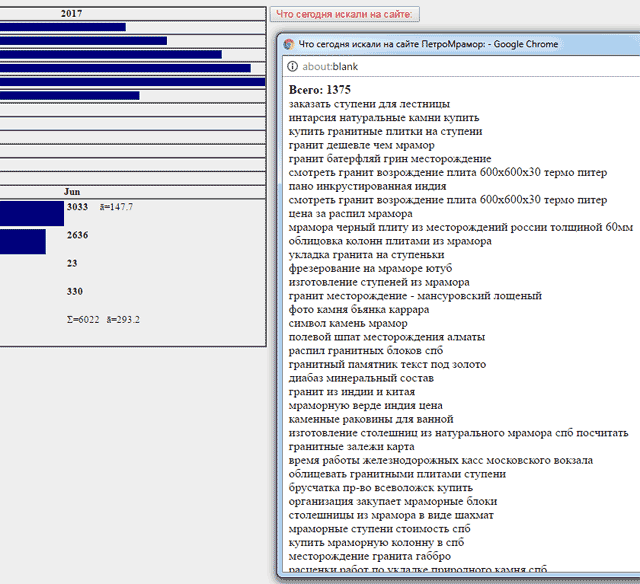Click 'гранитный памятник текст под золото' line
The height and width of the screenshot is (584, 640).
pos(387,364)
